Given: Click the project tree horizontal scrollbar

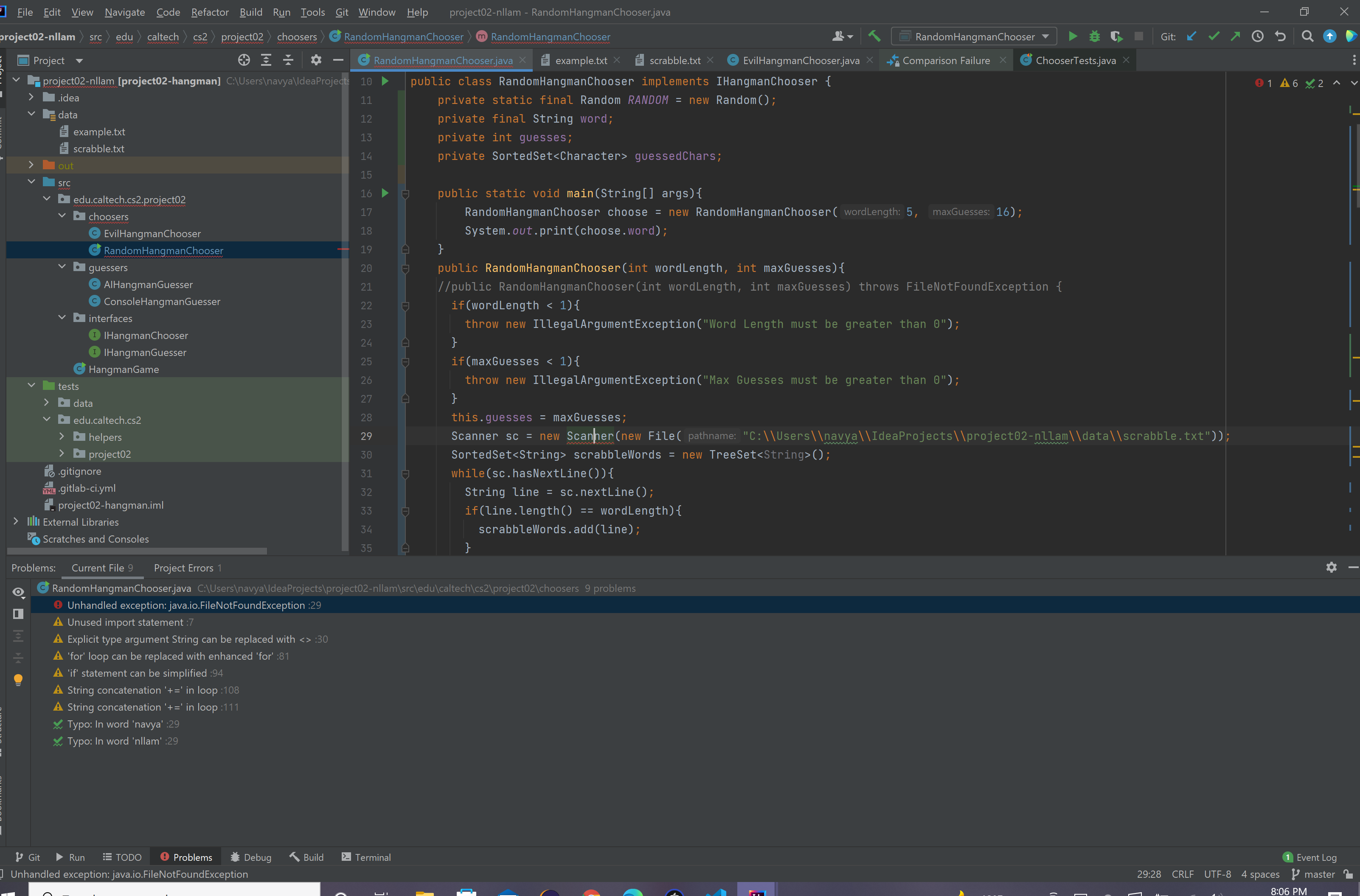Looking at the screenshot, I should pyautogui.click(x=137, y=551).
